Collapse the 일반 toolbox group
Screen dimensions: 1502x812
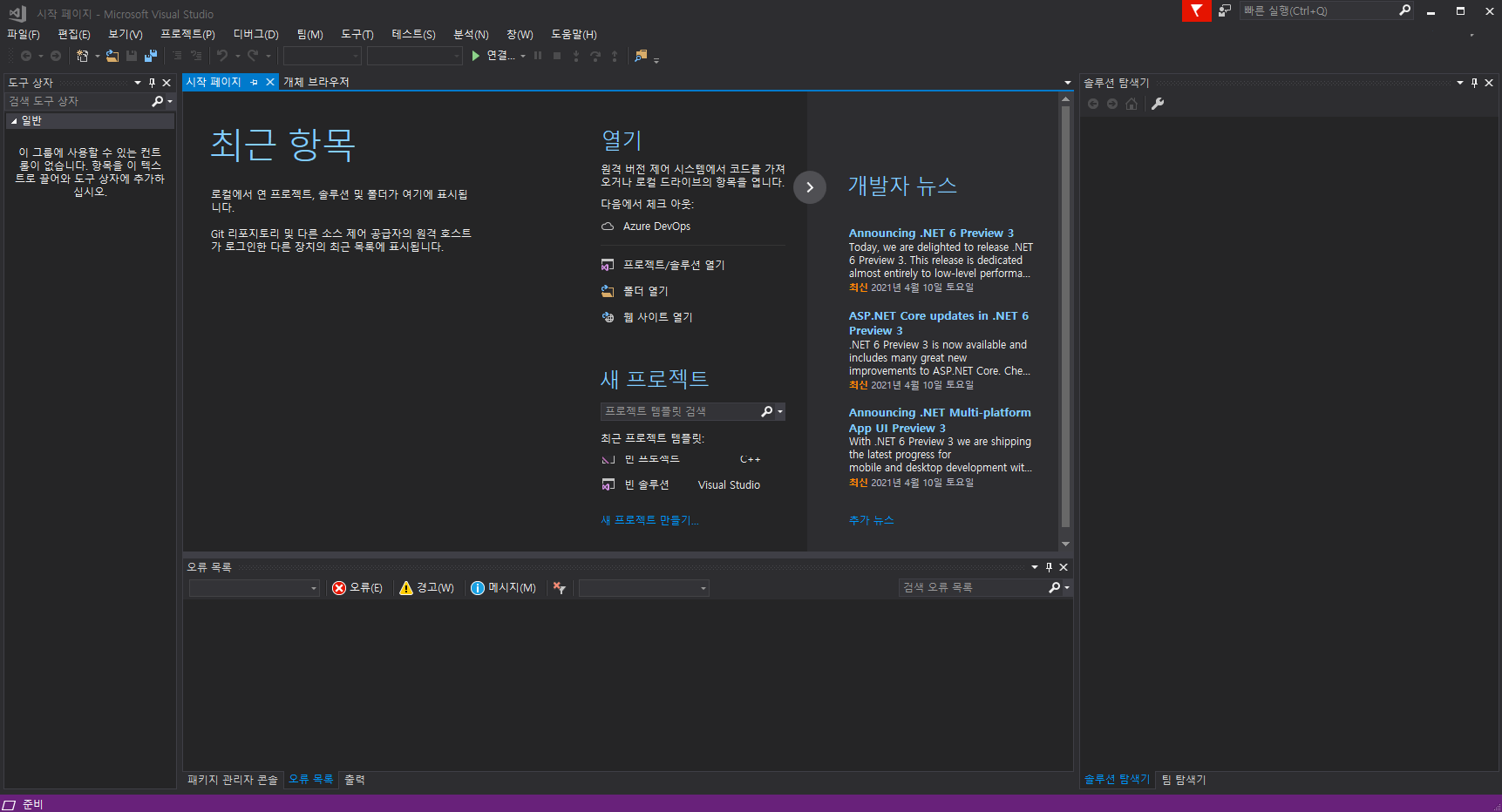click(x=14, y=121)
